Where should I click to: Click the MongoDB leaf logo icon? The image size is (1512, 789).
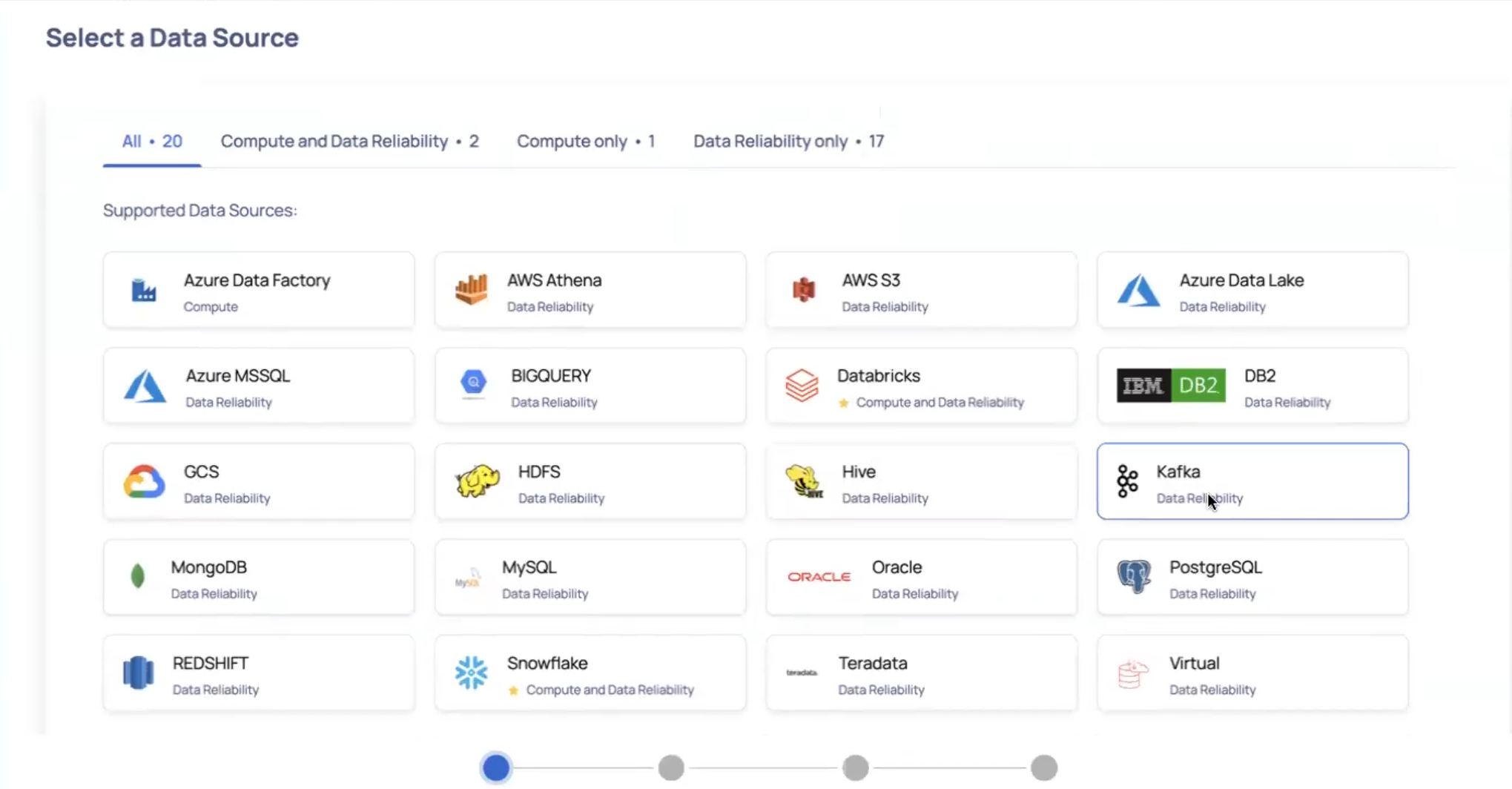point(137,576)
